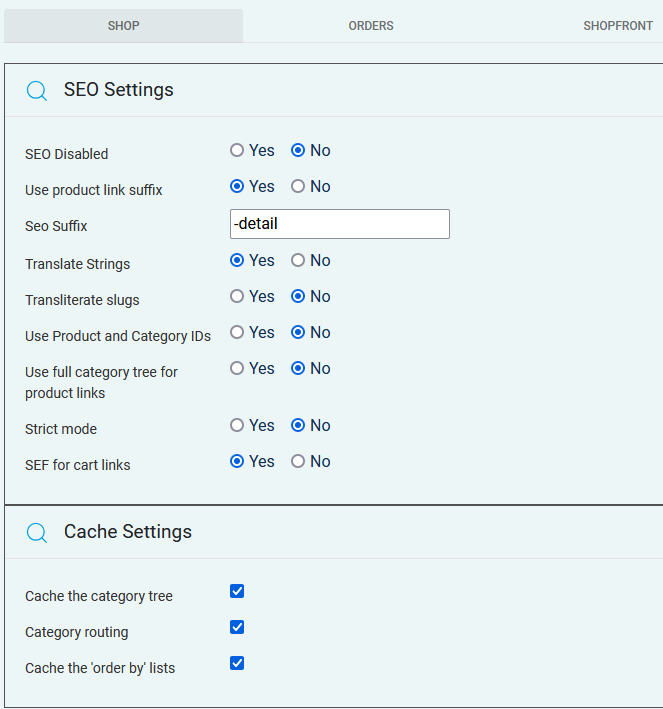
Task: Choose Yes for Use Product and Category IDs
Action: 237,333
